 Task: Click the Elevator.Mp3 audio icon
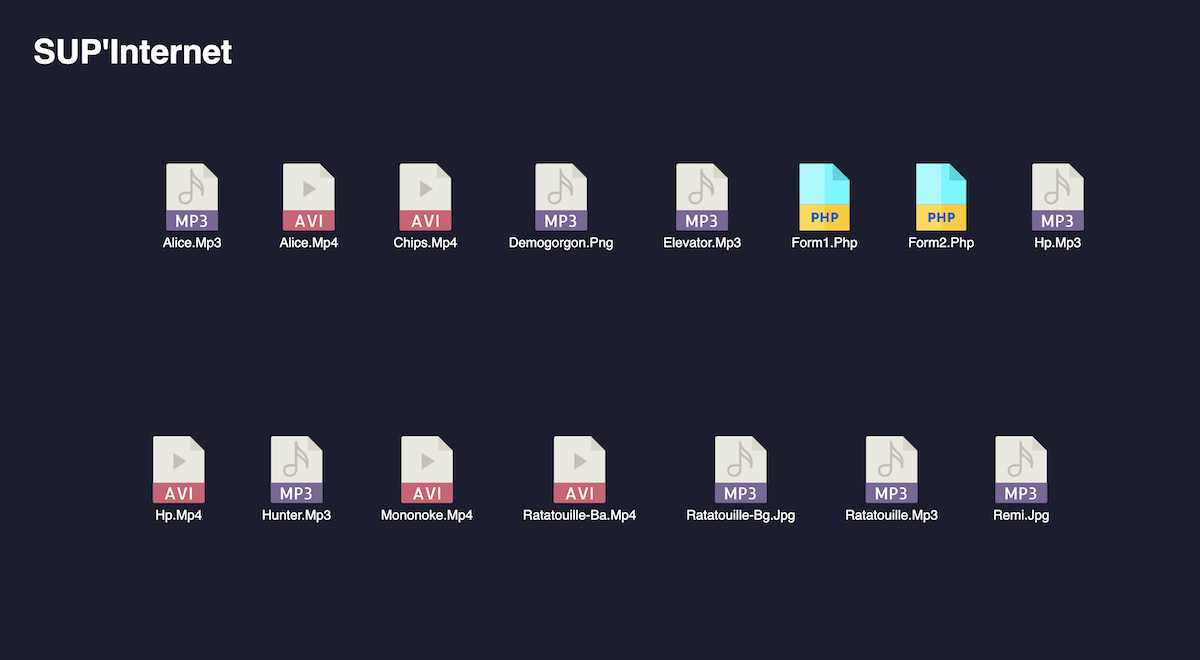pyautogui.click(x=702, y=197)
